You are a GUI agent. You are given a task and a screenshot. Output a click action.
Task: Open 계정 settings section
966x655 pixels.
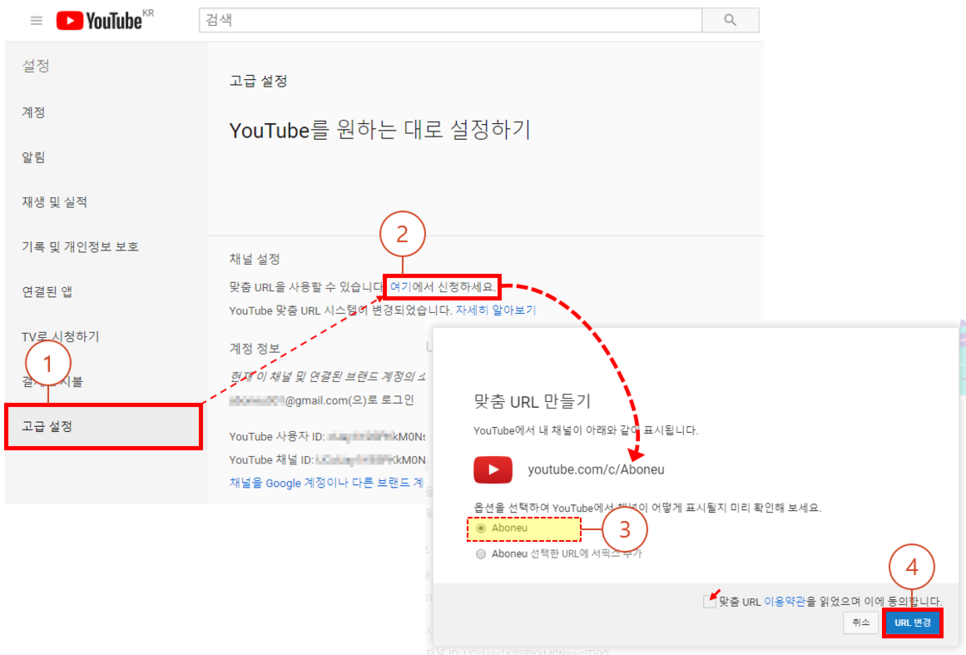[33, 112]
